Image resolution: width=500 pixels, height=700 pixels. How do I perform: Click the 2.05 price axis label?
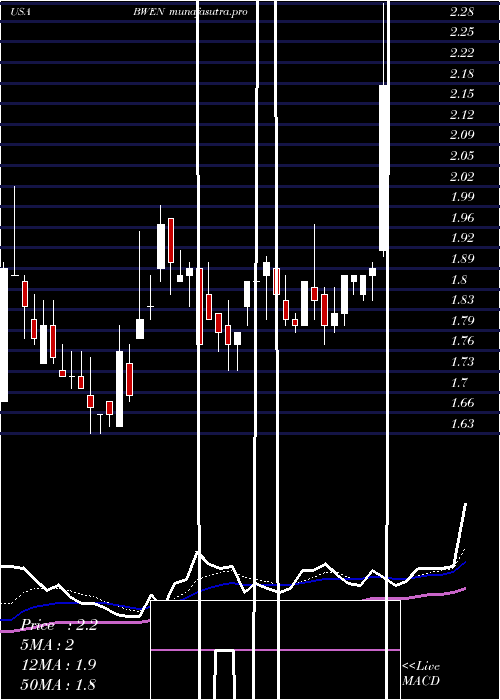click(462, 156)
